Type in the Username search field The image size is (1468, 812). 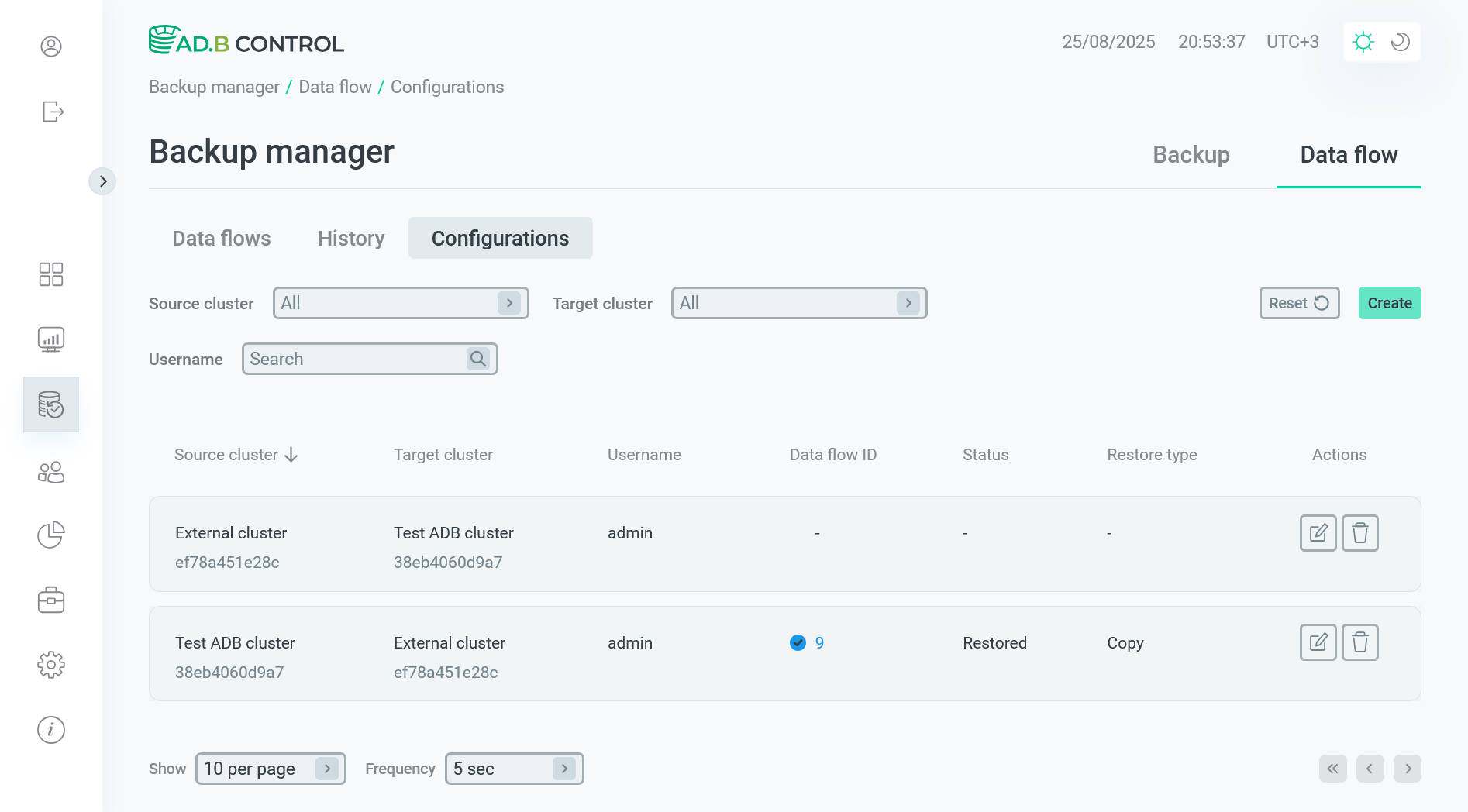tap(357, 359)
